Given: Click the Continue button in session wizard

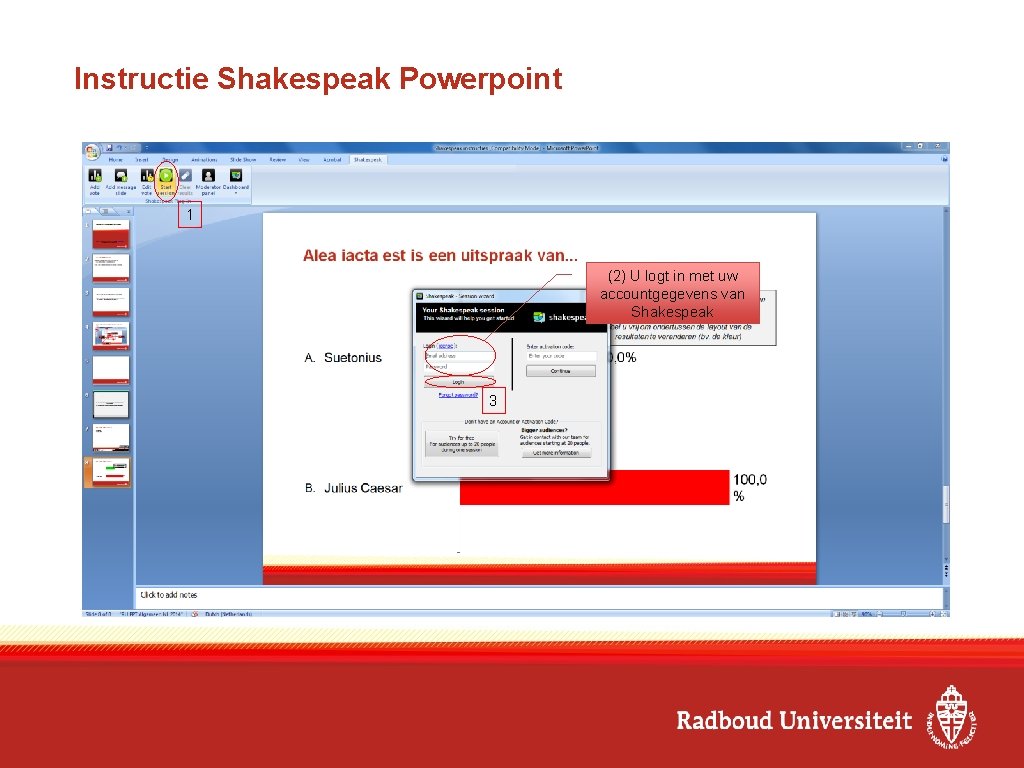Looking at the screenshot, I should (x=561, y=371).
